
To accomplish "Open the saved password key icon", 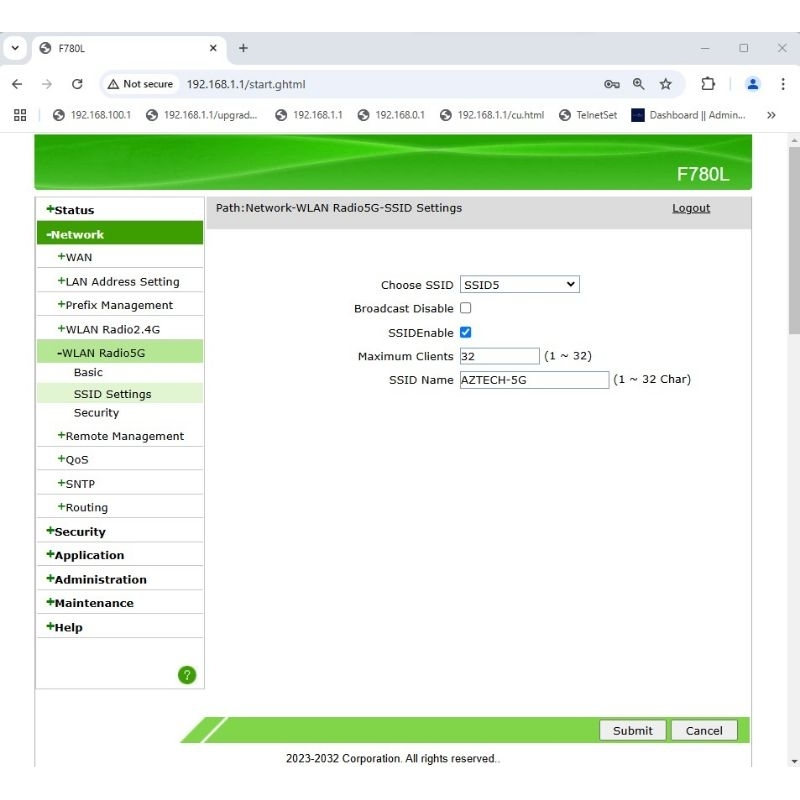I will (x=612, y=84).
